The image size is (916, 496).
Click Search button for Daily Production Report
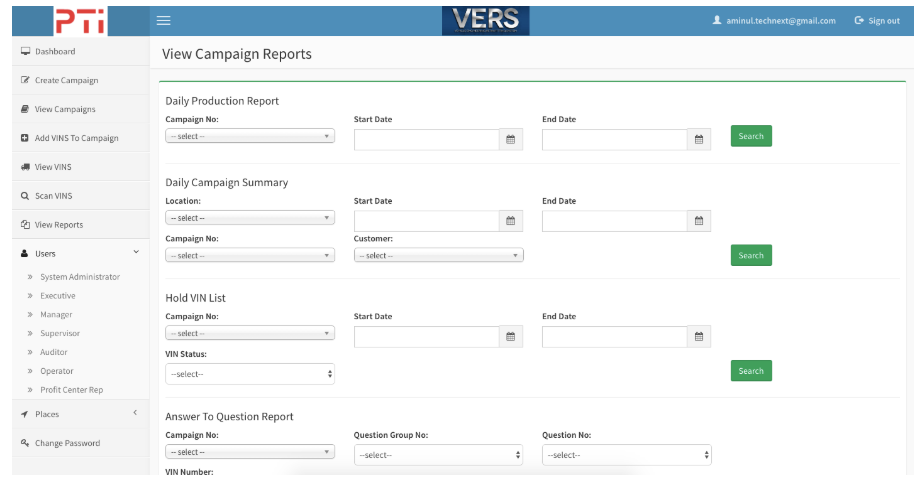tap(751, 136)
